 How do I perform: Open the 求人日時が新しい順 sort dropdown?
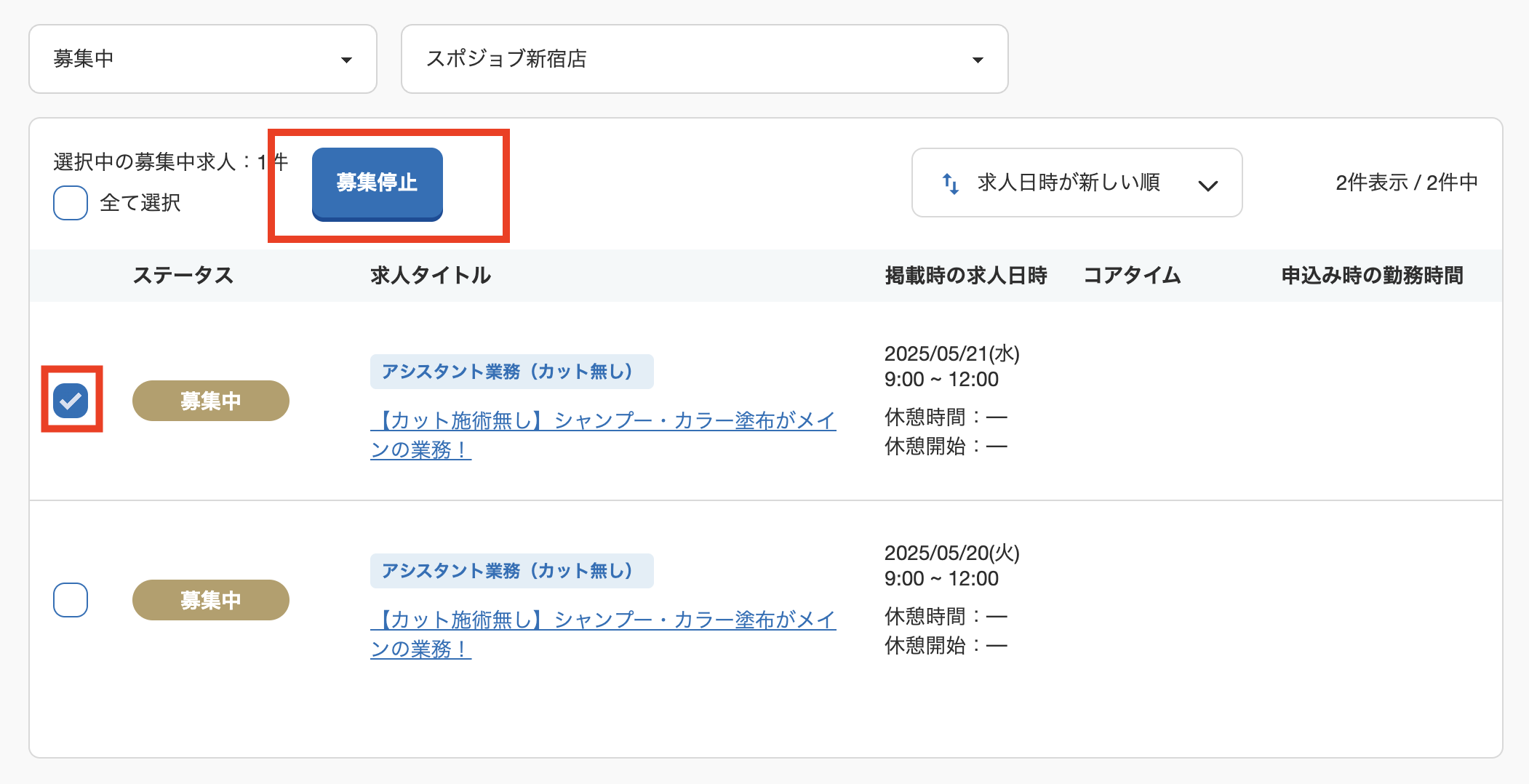click(x=1077, y=183)
